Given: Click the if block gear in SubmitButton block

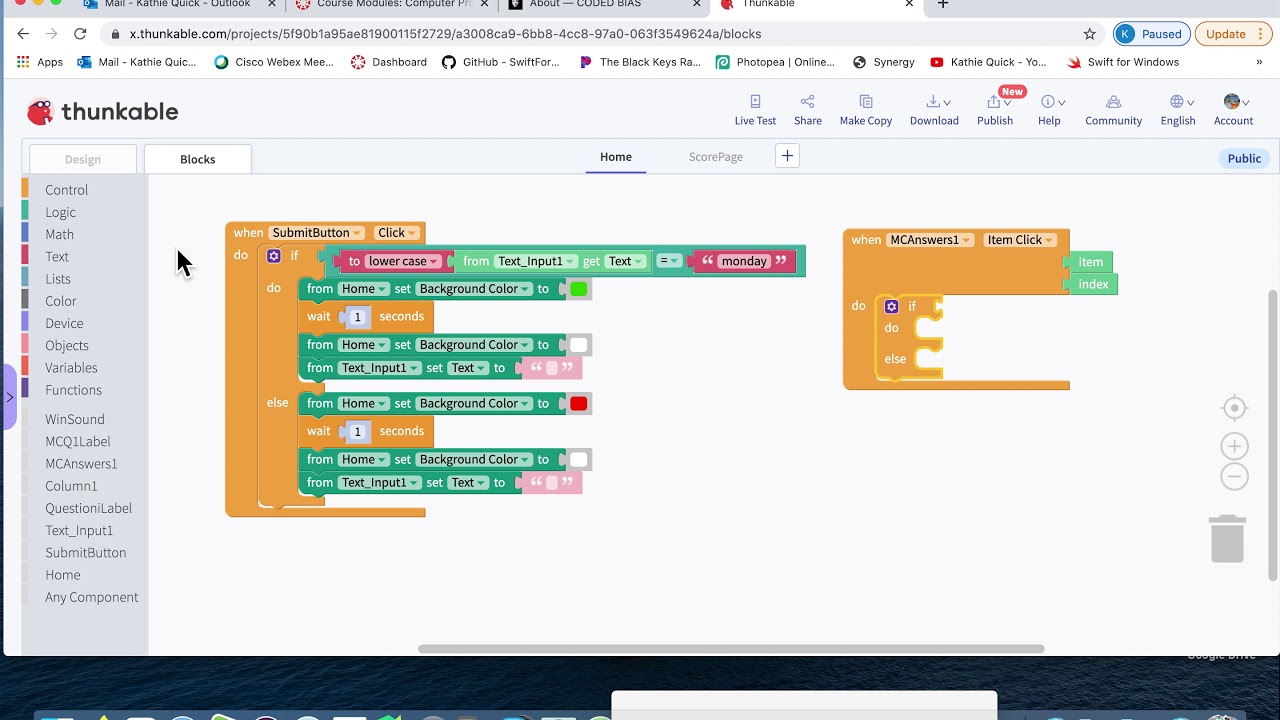Looking at the screenshot, I should (274, 256).
